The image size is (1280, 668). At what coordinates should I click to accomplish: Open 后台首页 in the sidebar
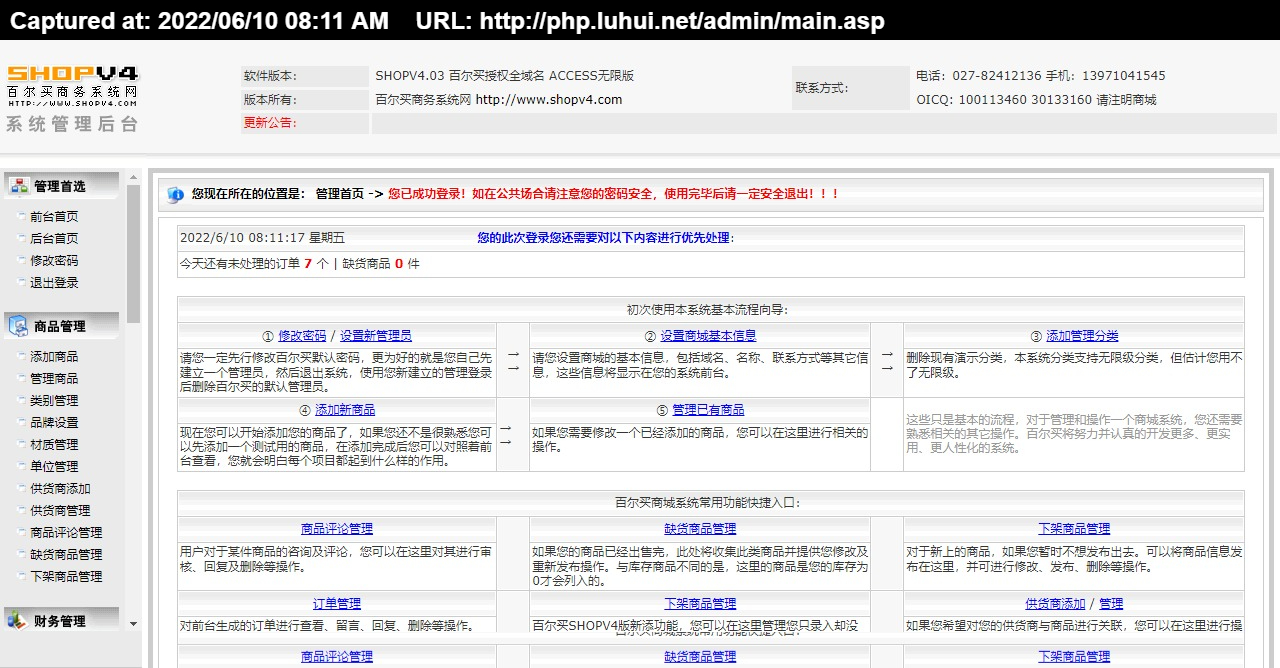(54, 238)
